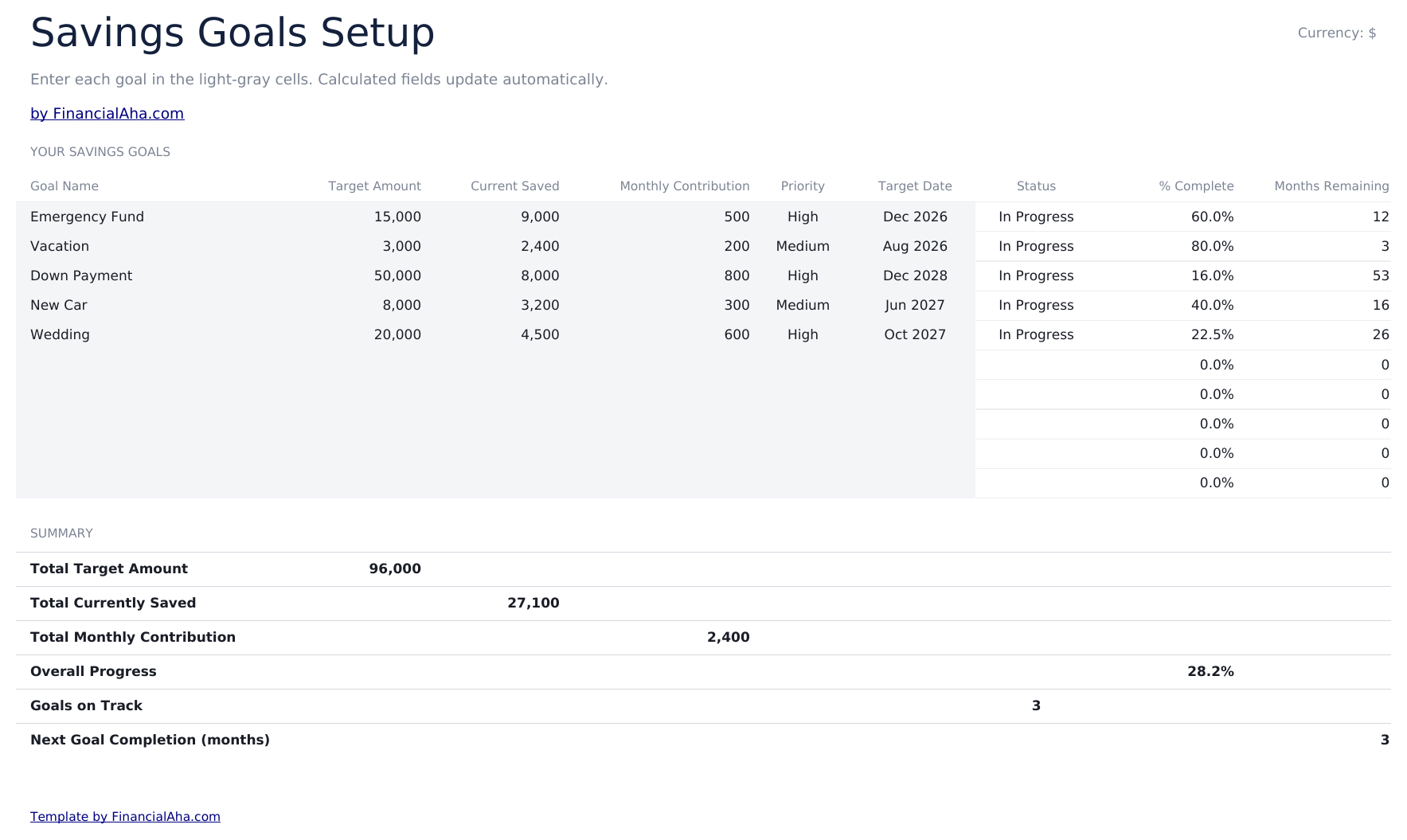
Task: Click the 22.5% complete value
Action: 1212,334
